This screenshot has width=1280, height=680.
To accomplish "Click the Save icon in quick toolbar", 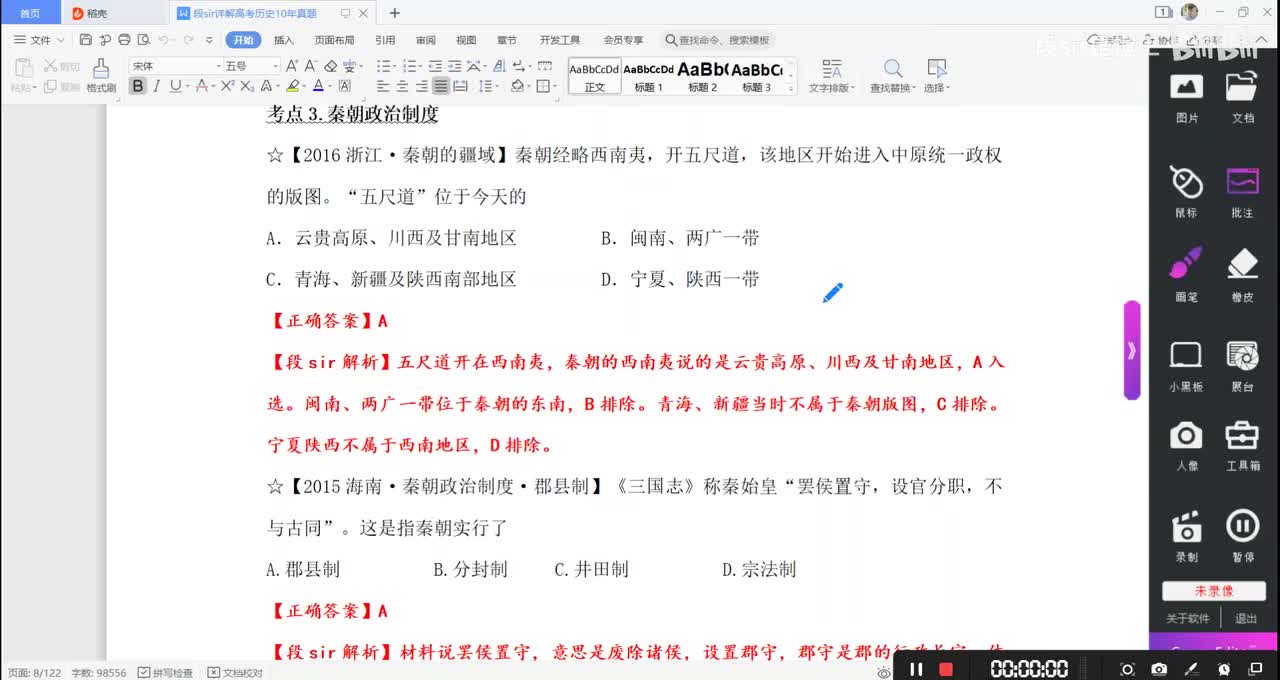I will pyautogui.click(x=85, y=40).
